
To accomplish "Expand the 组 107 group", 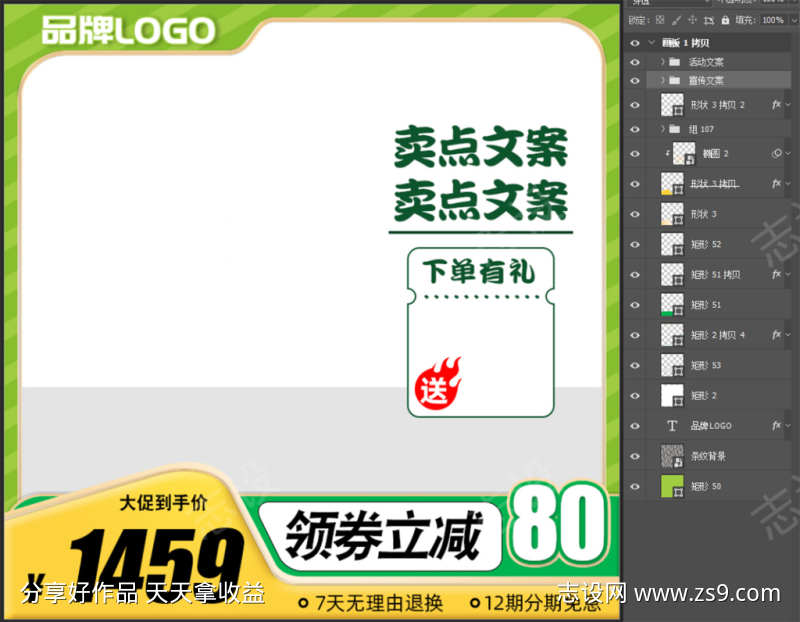I will [662, 129].
